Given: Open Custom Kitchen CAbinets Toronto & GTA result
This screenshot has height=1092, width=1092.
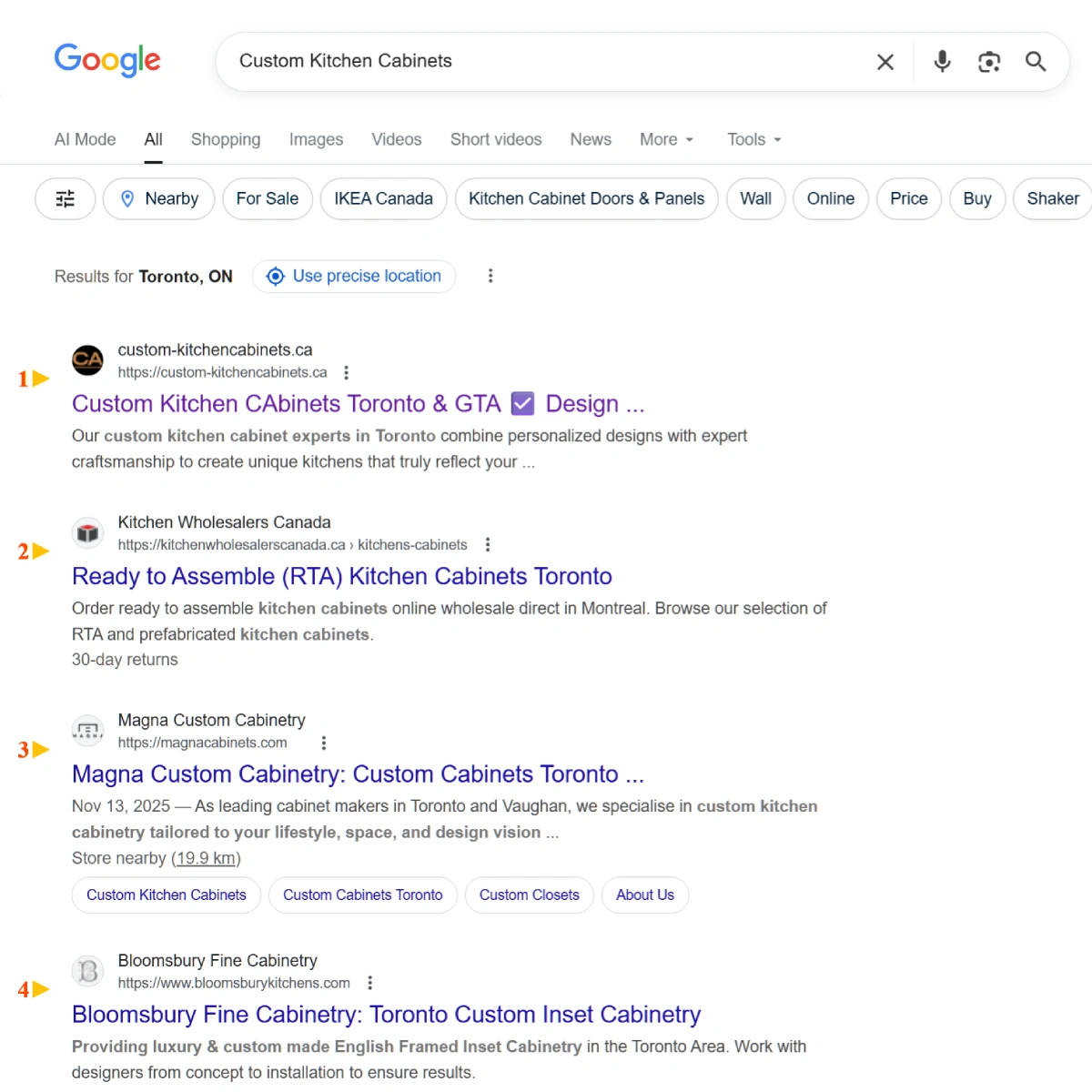Looking at the screenshot, I should pos(358,403).
